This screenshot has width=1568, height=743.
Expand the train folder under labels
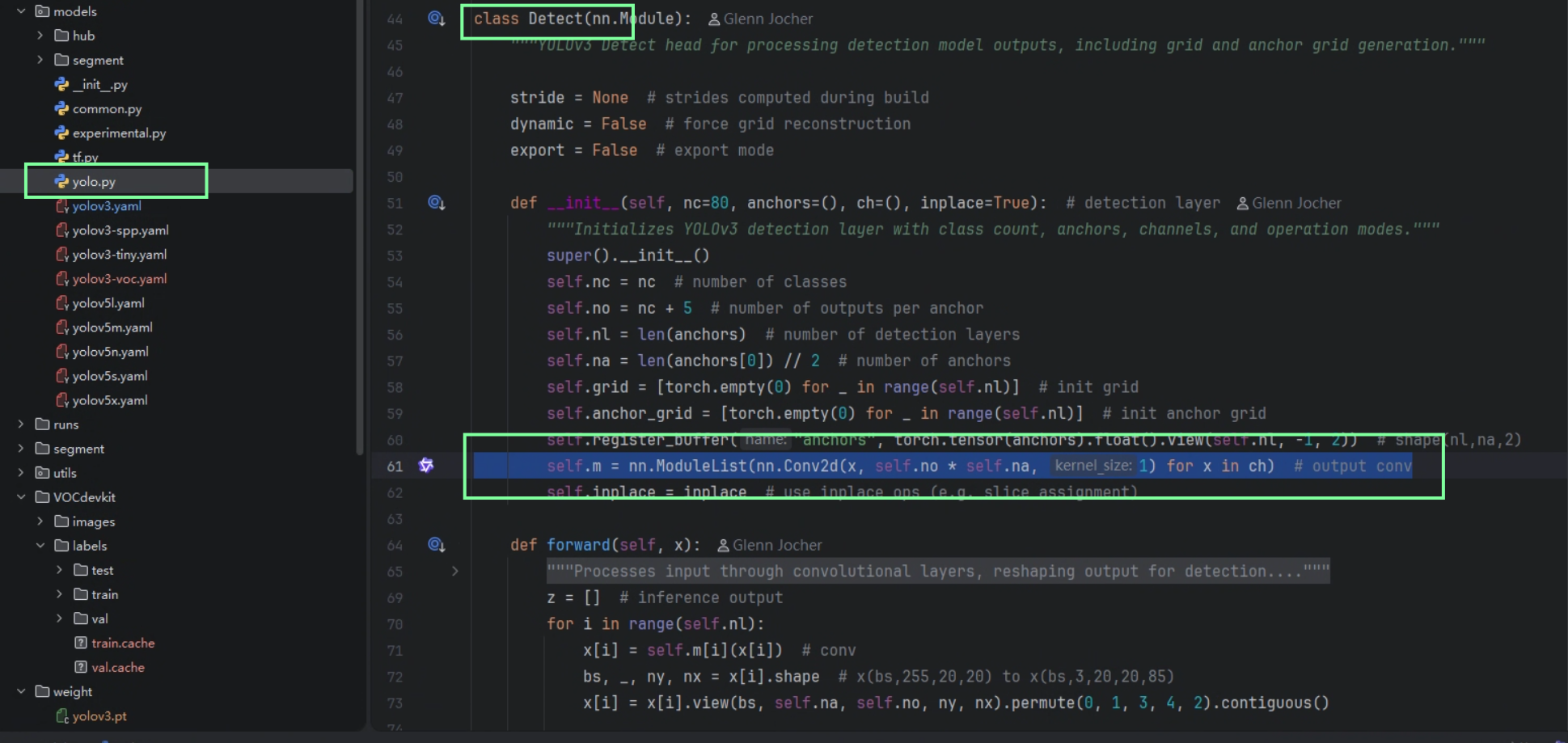point(59,594)
